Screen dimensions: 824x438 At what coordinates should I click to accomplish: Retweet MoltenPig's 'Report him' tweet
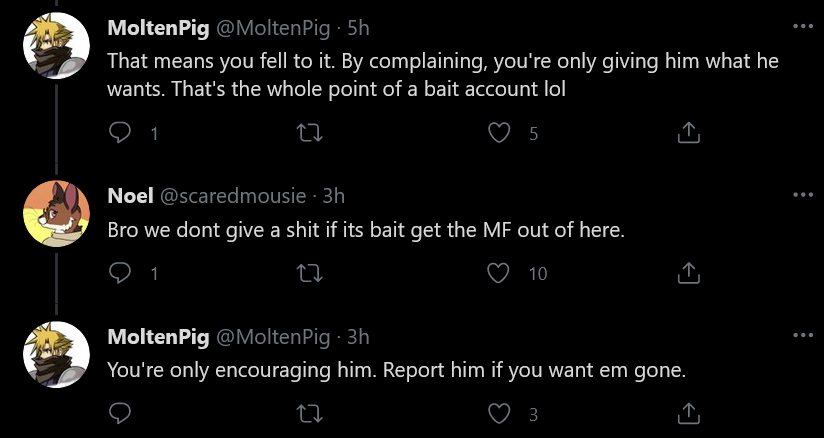(x=310, y=414)
